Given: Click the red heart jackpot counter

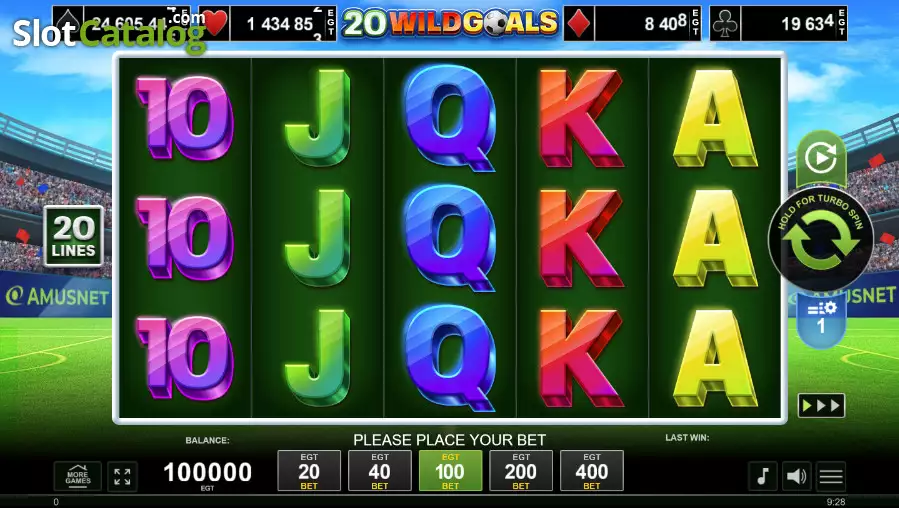Looking at the screenshot, I should click(268, 24).
